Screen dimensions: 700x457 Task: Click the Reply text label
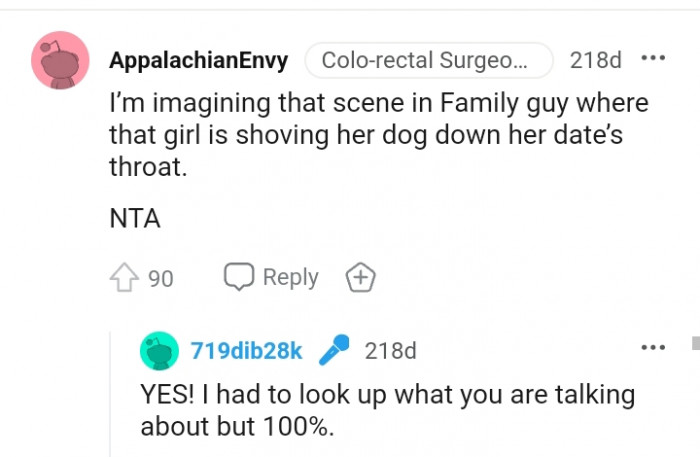pos(290,277)
